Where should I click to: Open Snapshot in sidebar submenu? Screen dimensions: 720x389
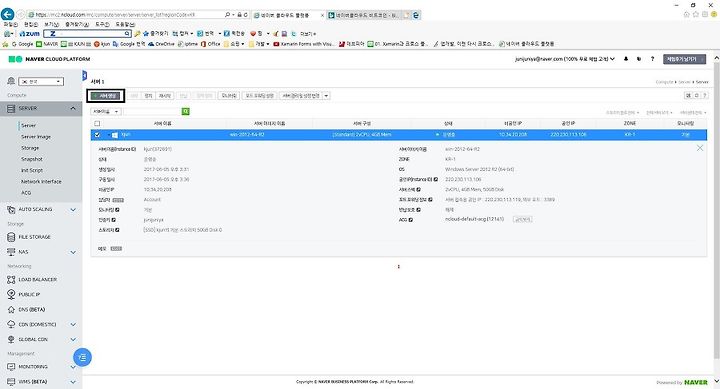32,159
